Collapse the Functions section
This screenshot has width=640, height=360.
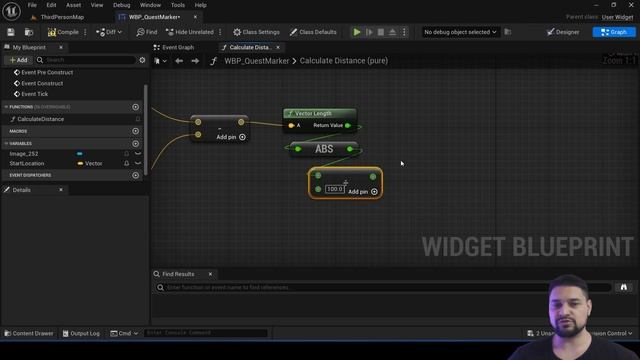click(6, 107)
